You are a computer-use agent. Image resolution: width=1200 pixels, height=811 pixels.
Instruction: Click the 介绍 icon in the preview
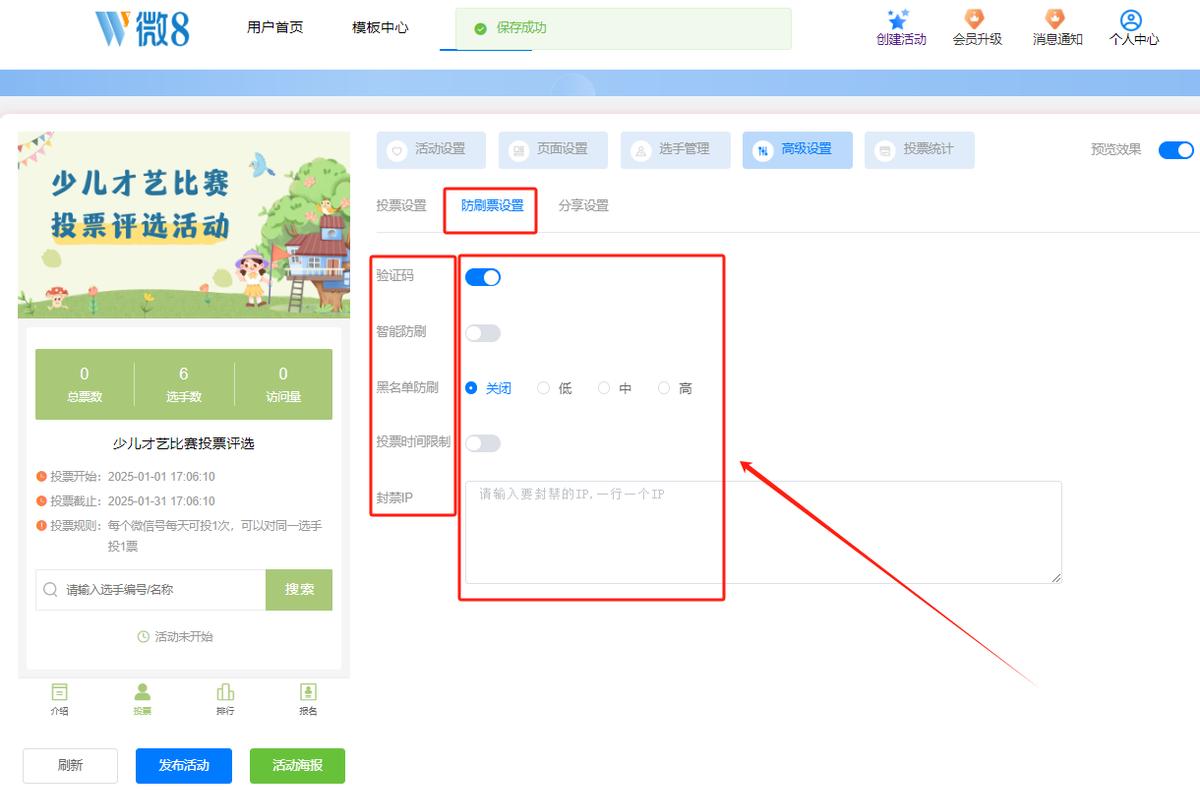tap(60, 692)
